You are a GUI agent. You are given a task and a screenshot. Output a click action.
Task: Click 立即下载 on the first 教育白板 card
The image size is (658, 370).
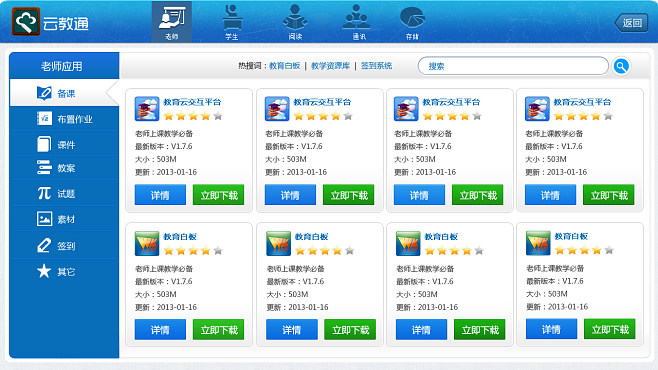tap(219, 330)
